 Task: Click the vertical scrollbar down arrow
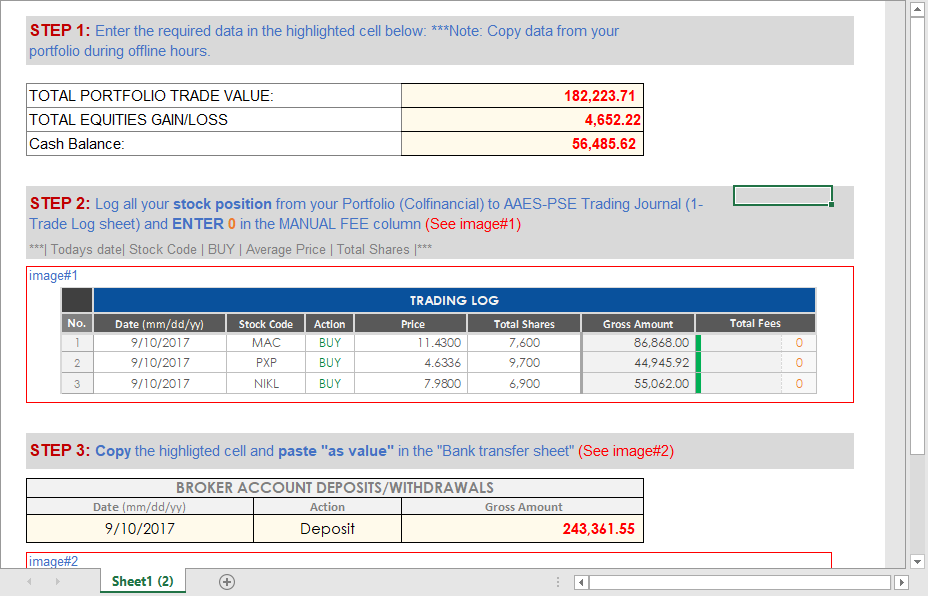(x=917, y=562)
